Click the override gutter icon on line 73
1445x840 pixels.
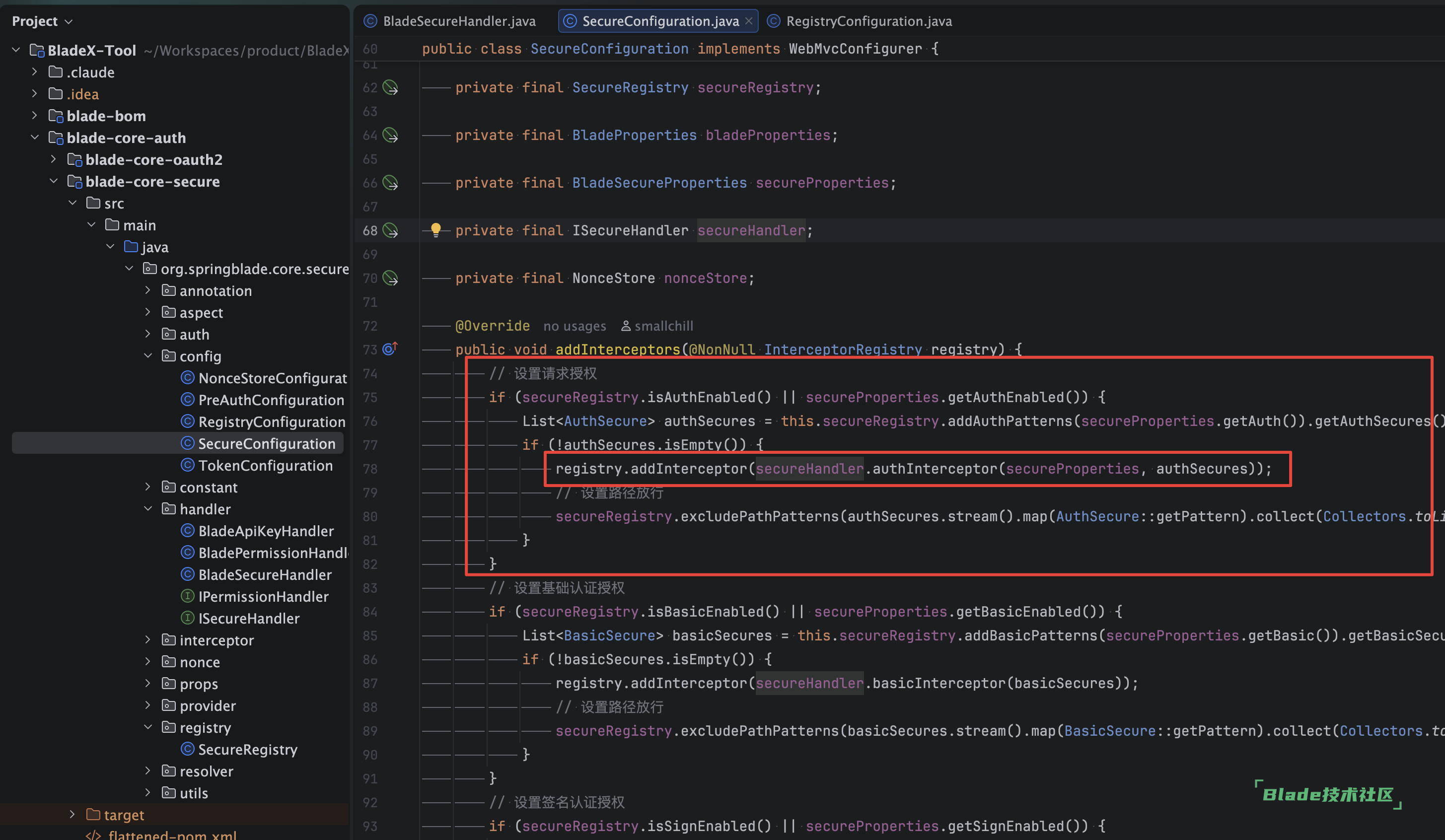(390, 349)
